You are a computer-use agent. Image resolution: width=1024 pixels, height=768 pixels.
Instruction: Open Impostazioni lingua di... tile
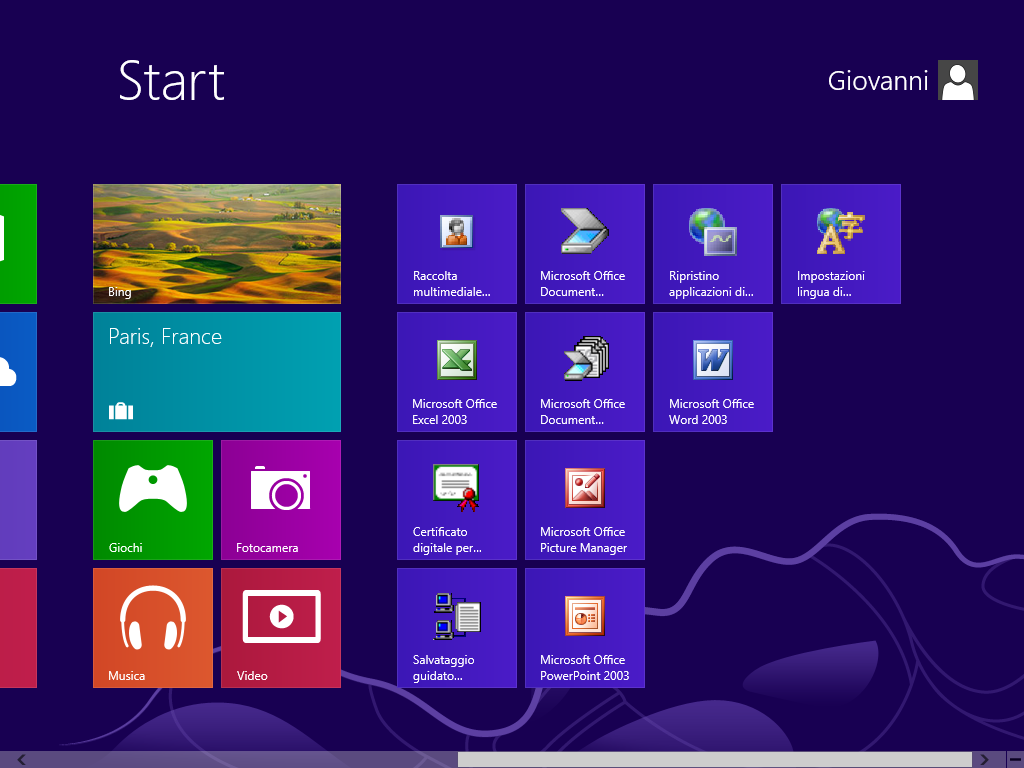tap(841, 244)
